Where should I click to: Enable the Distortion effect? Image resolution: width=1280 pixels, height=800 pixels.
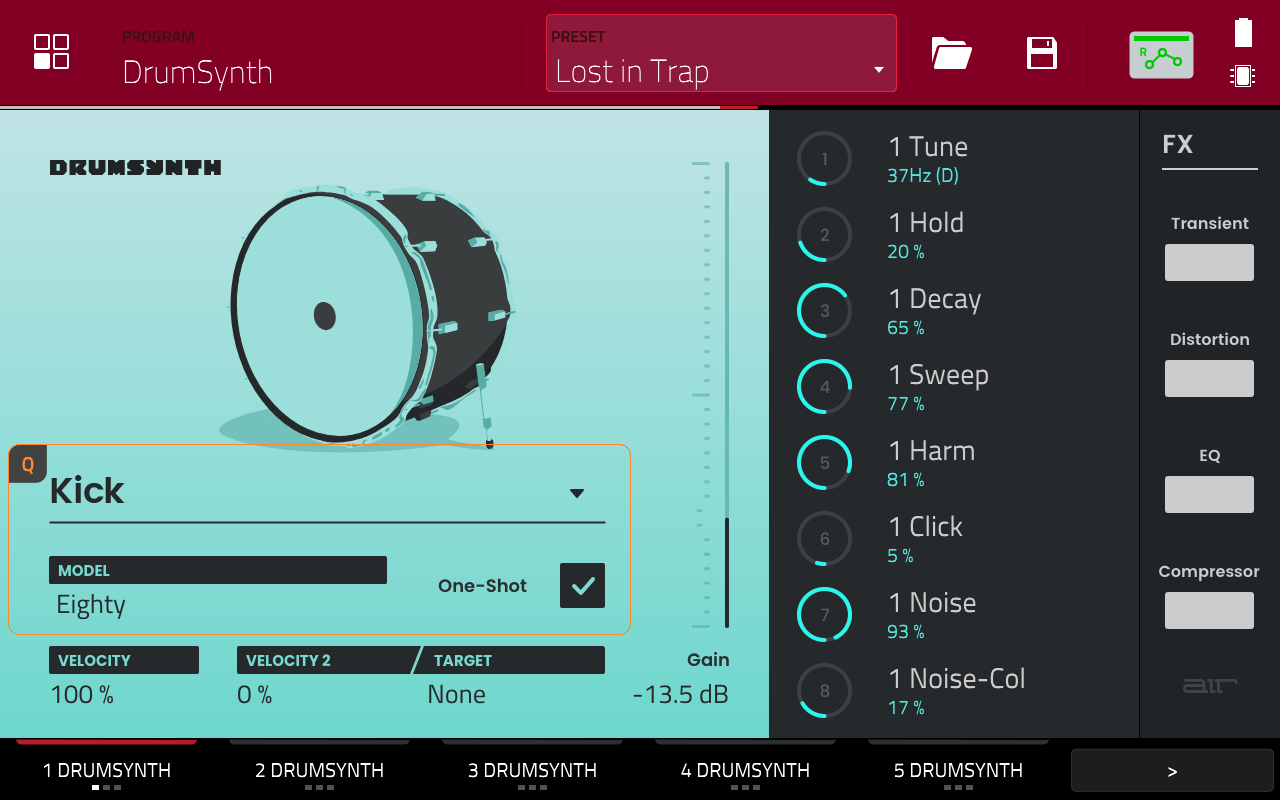pyautogui.click(x=1209, y=378)
